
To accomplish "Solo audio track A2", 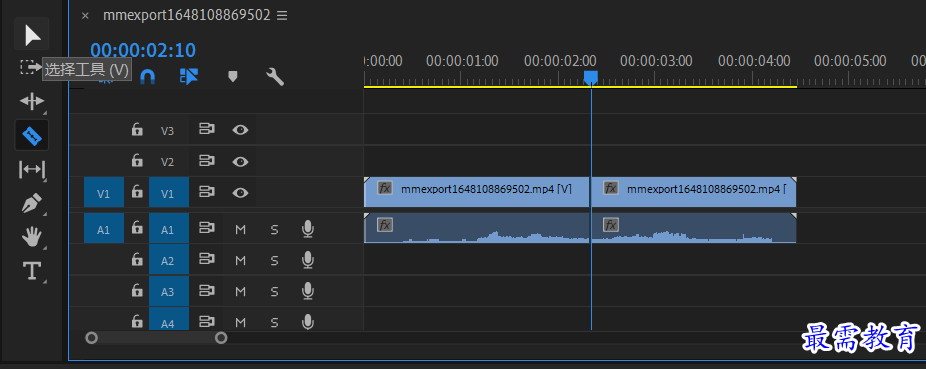I will click(x=274, y=260).
